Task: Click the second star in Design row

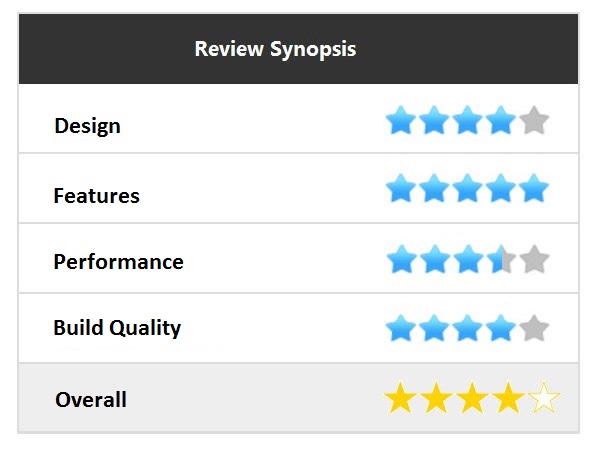Action: pyautogui.click(x=434, y=122)
